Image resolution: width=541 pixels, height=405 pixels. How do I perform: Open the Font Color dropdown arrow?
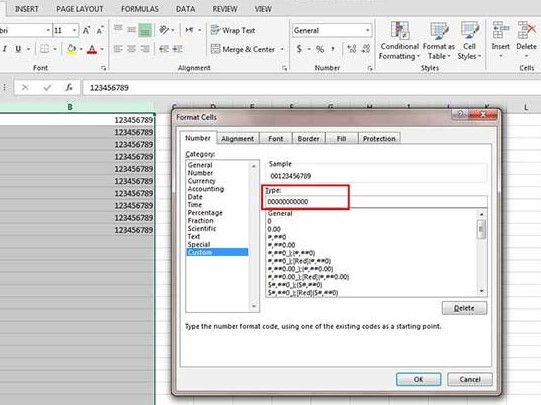coord(102,49)
